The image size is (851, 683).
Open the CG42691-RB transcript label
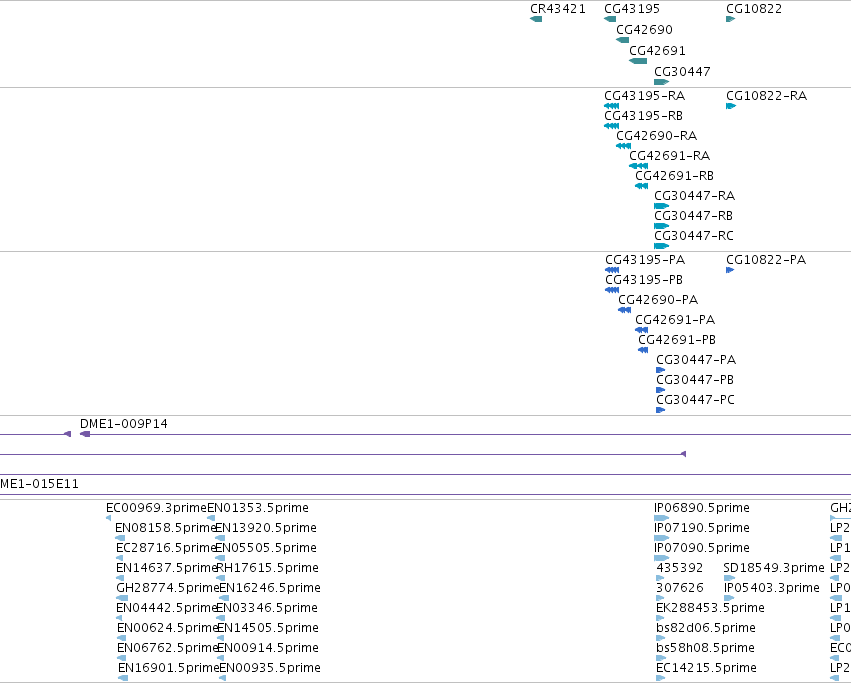(674, 176)
